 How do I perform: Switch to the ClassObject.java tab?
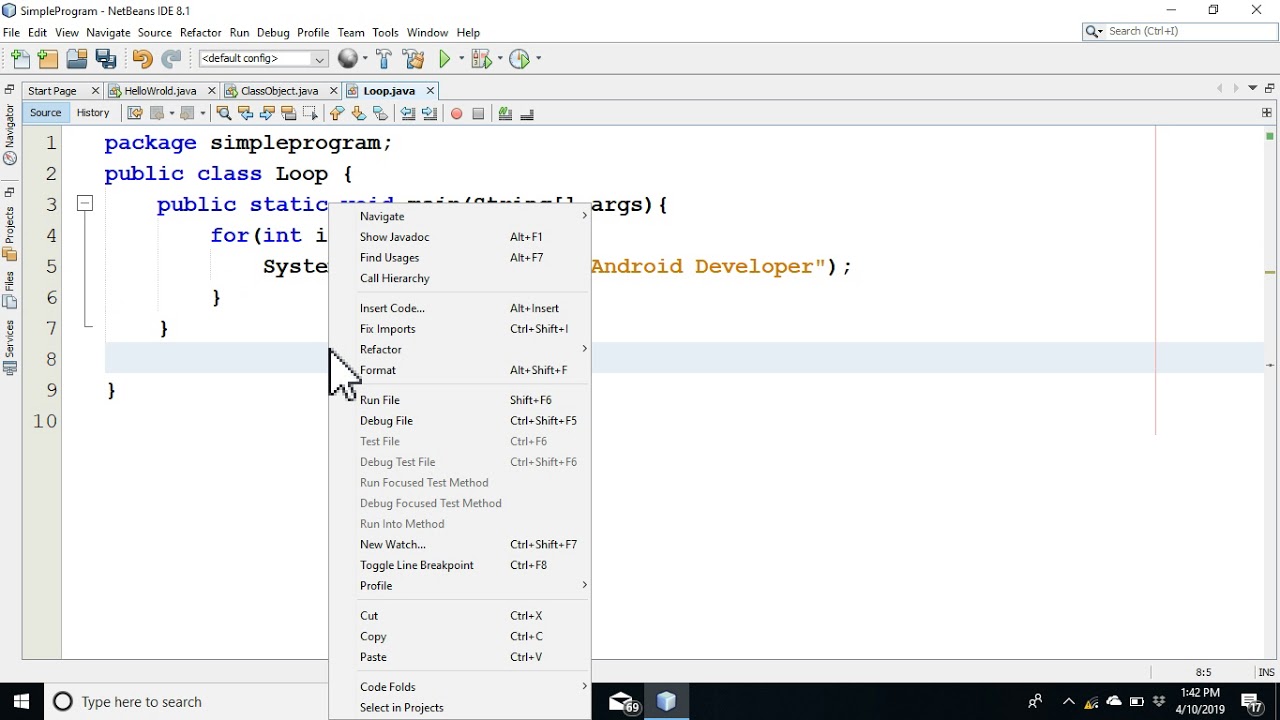279,91
